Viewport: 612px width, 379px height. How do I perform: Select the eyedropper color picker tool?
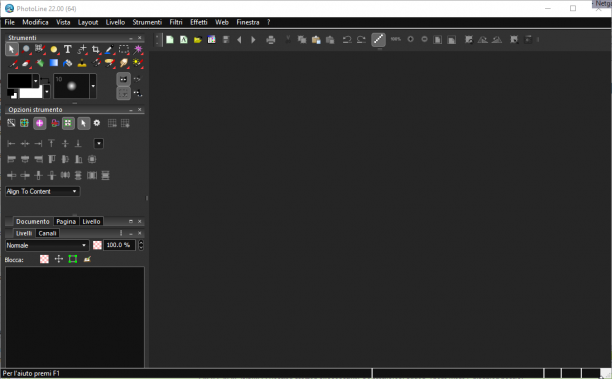coord(110,49)
